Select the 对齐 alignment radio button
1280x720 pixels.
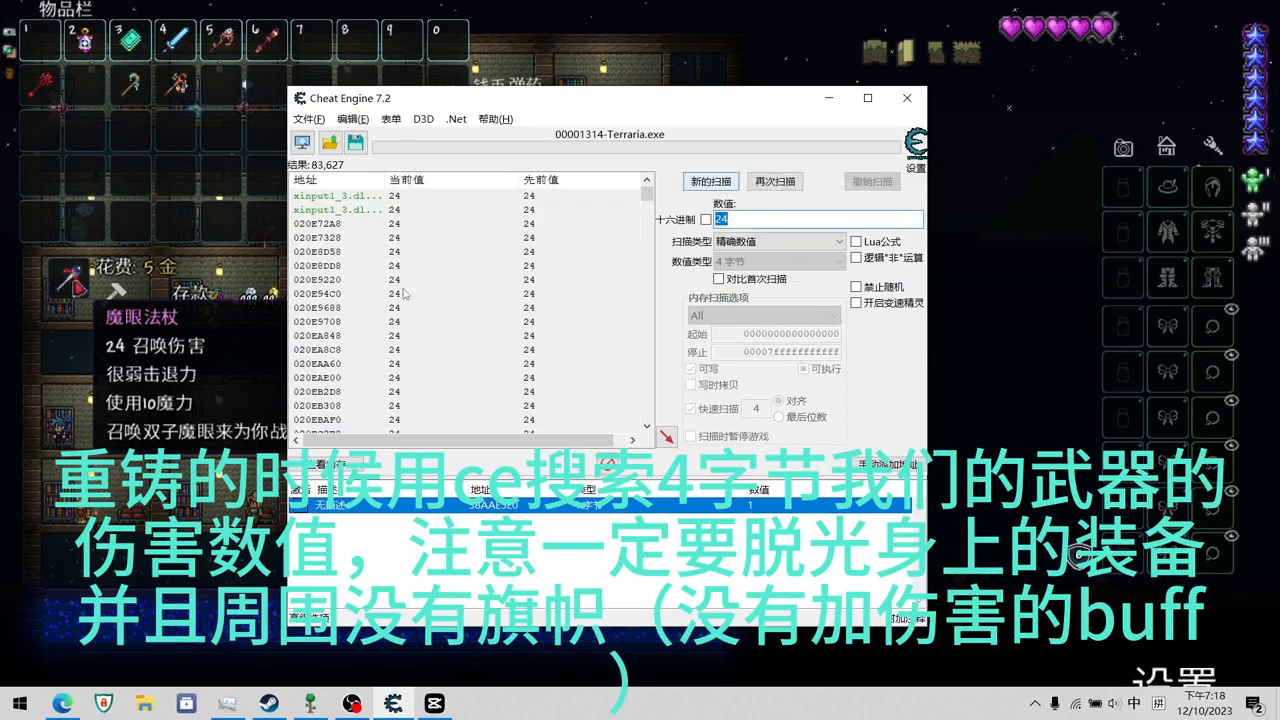pos(779,401)
